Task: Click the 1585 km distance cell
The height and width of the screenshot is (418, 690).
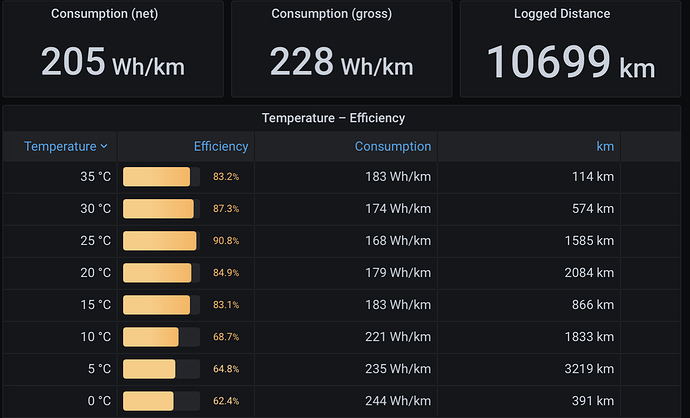Action: pos(589,241)
